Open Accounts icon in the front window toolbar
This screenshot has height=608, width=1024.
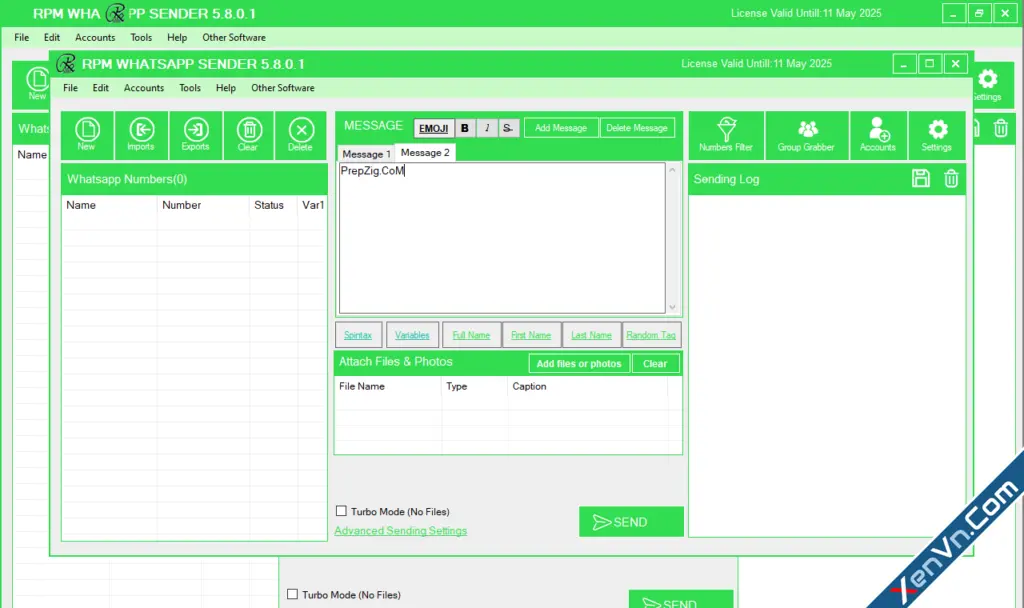878,135
